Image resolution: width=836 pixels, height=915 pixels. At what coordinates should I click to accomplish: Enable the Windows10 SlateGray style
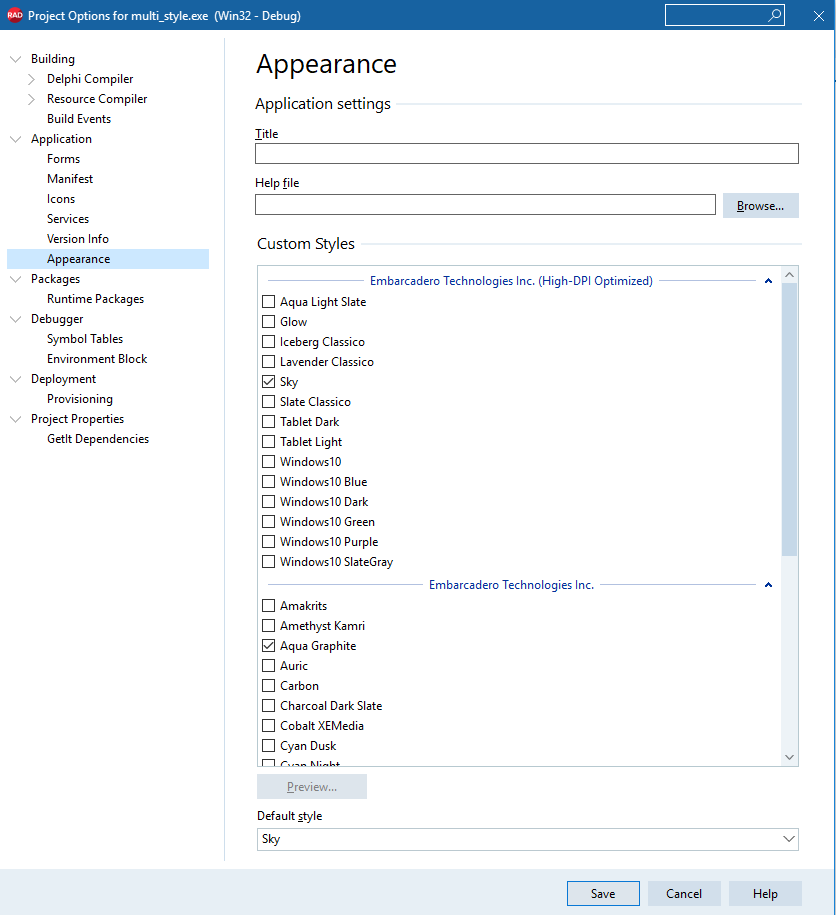pos(268,561)
